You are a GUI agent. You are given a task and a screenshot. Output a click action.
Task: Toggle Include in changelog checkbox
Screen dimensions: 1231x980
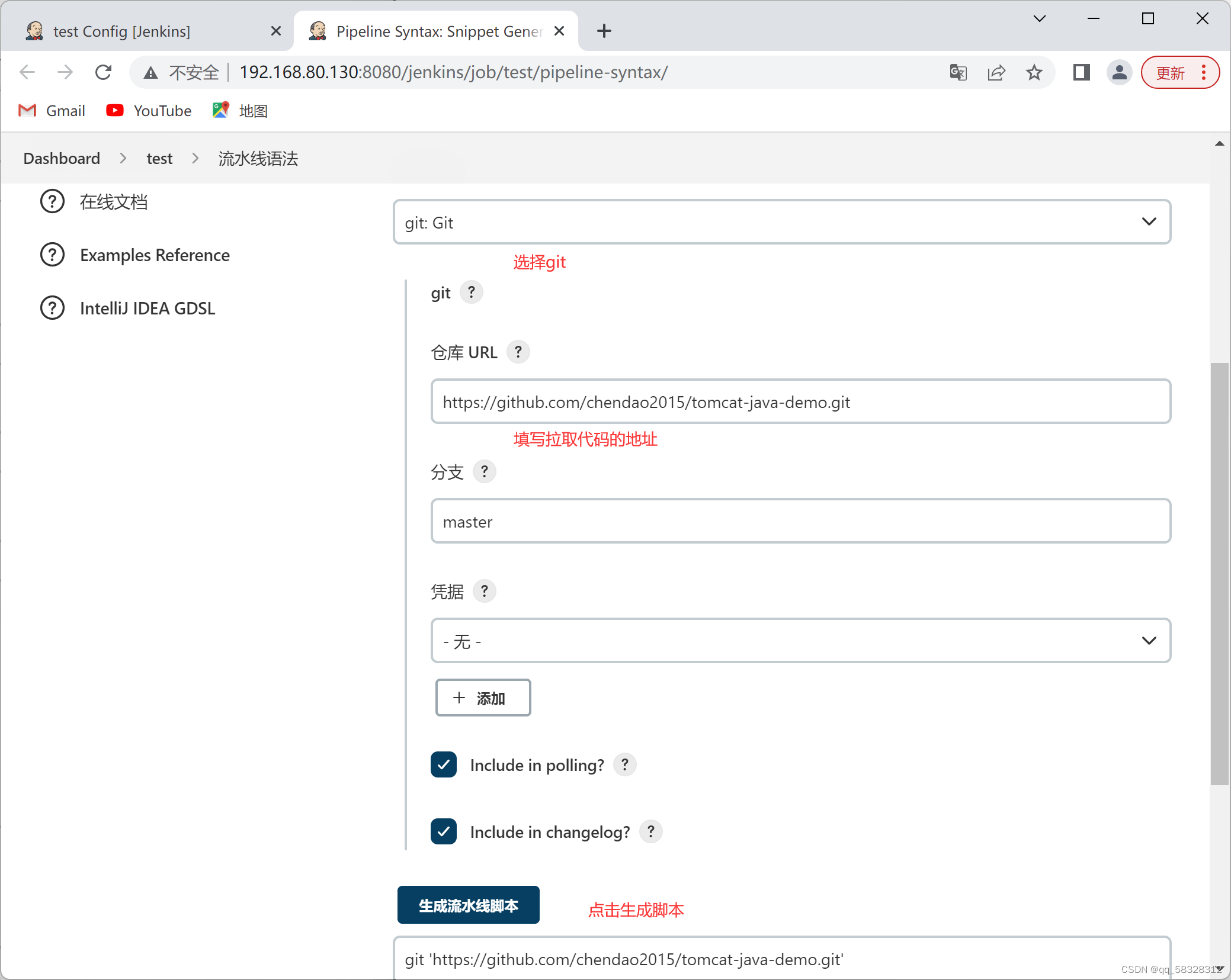click(x=444, y=831)
